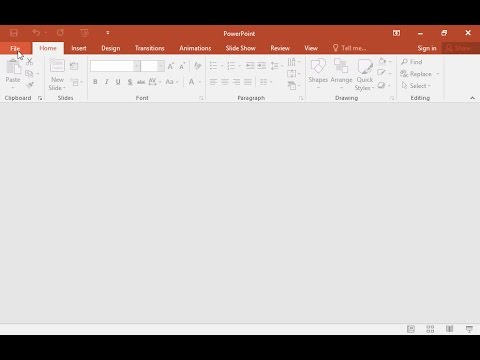Image resolution: width=480 pixels, height=360 pixels.
Task: Open the File tab
Action: click(x=15, y=48)
